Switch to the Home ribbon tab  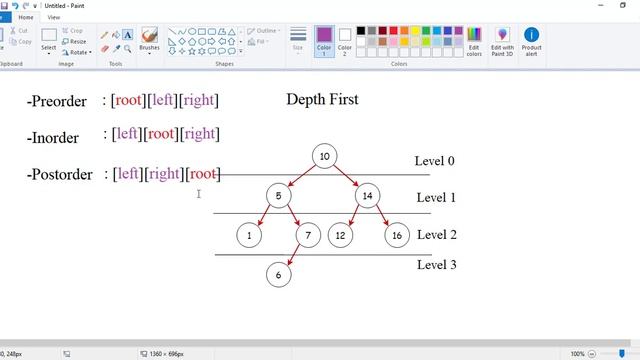click(26, 18)
